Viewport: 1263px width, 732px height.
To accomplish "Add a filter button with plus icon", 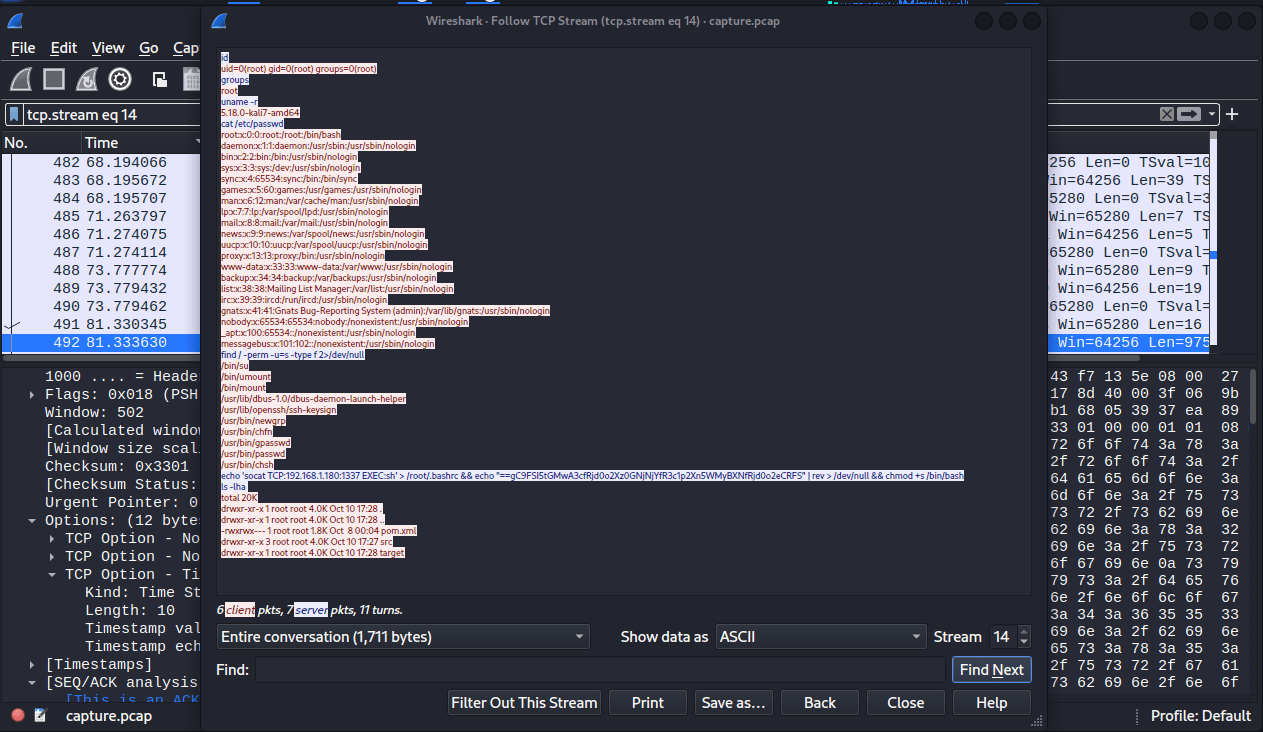I will point(1232,114).
